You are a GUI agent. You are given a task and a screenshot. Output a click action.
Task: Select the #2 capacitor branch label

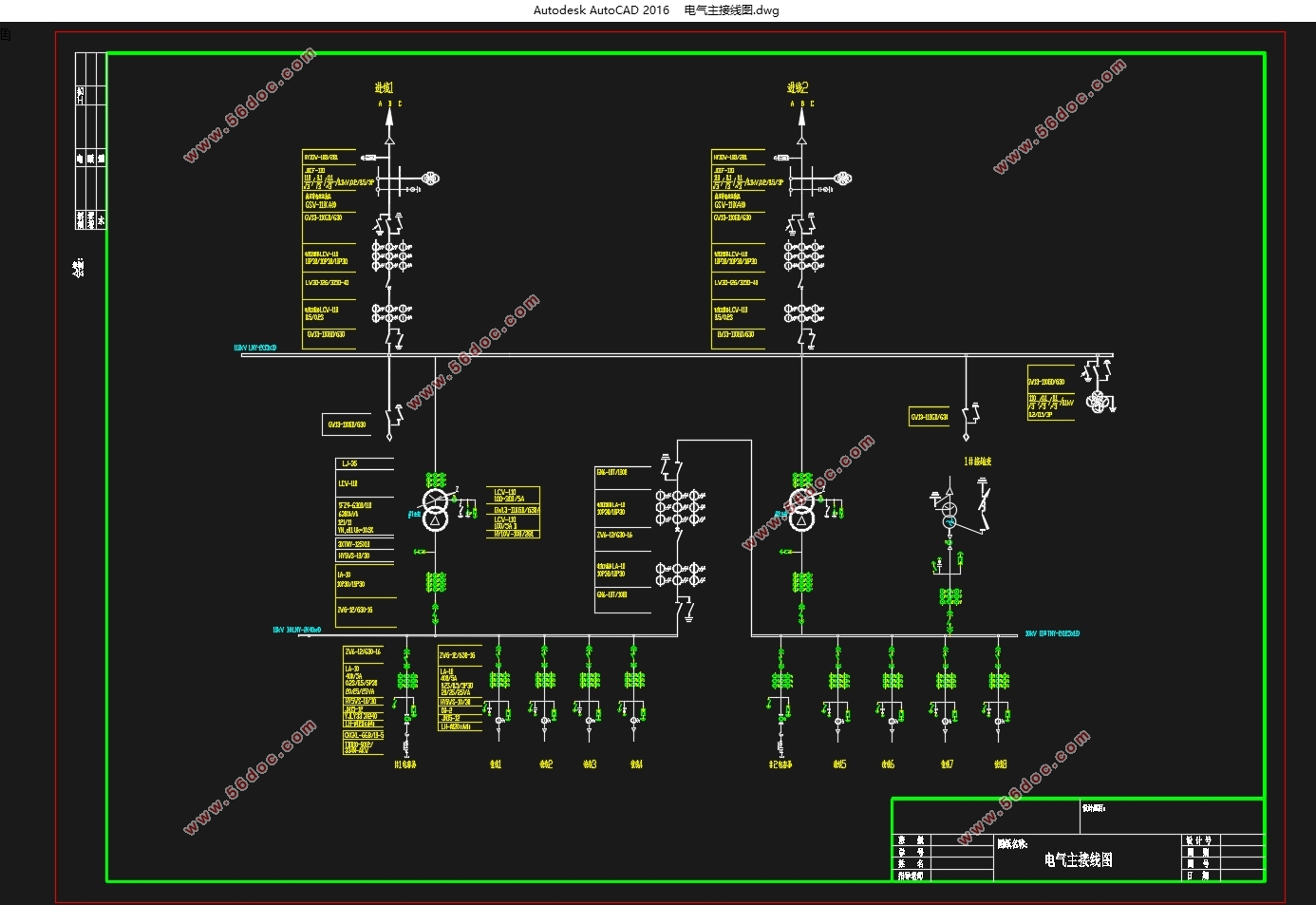(x=780, y=764)
